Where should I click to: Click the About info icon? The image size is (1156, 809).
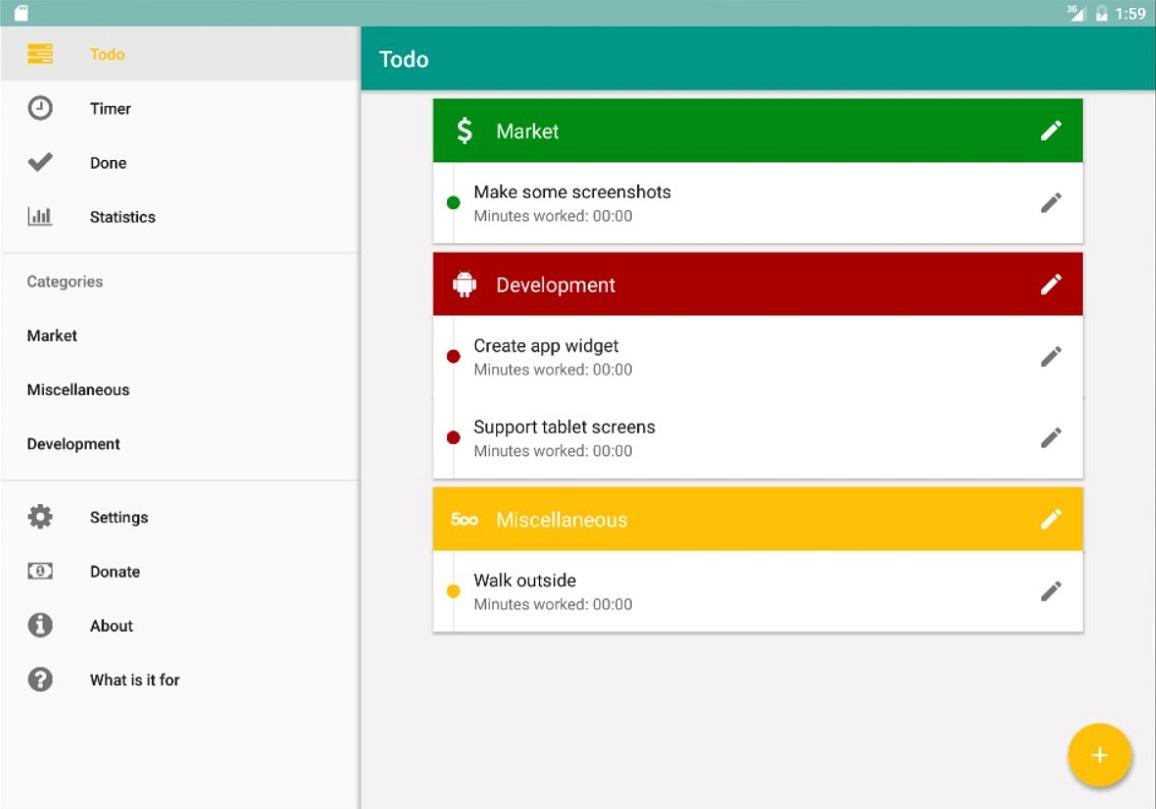tap(40, 625)
